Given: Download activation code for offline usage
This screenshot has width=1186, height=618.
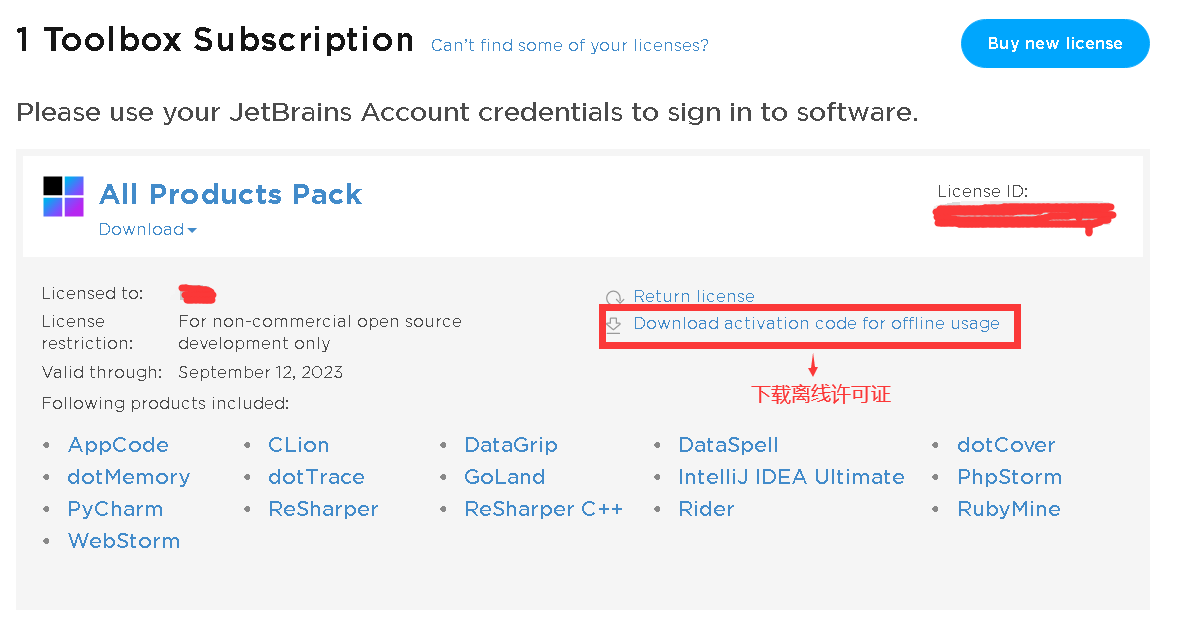Looking at the screenshot, I should point(816,324).
